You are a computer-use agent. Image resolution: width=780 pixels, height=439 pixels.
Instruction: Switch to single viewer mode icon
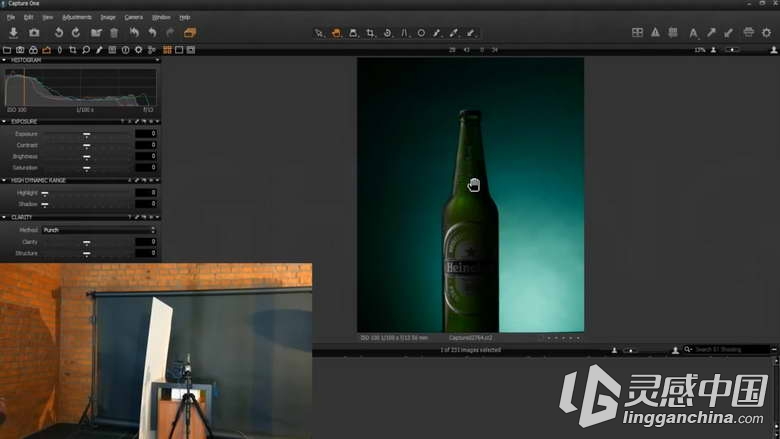179,50
